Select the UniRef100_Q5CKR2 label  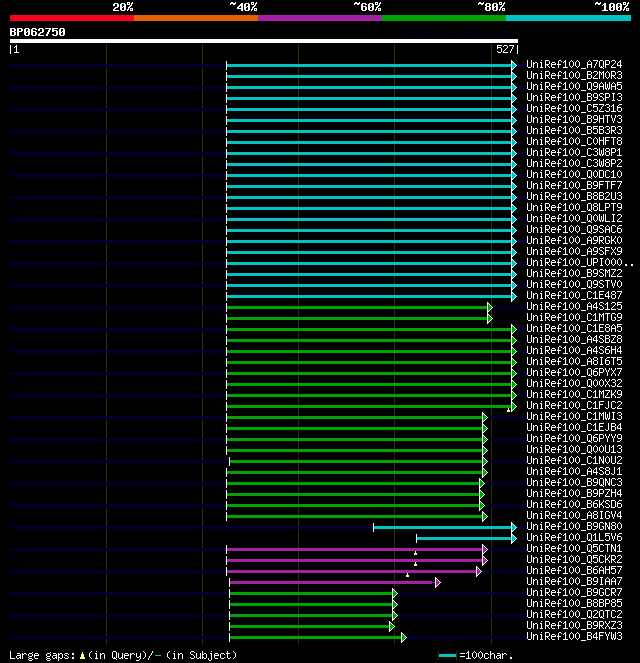(574, 559)
